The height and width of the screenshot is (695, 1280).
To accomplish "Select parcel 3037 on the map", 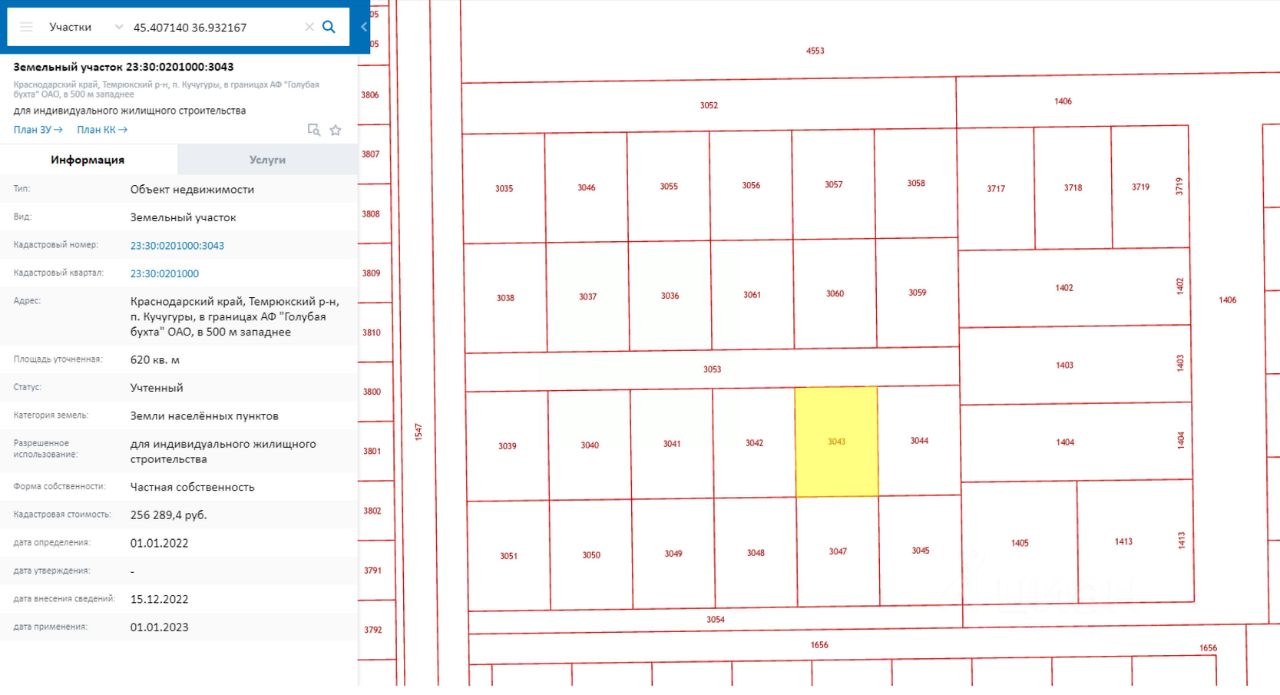I will point(587,296).
